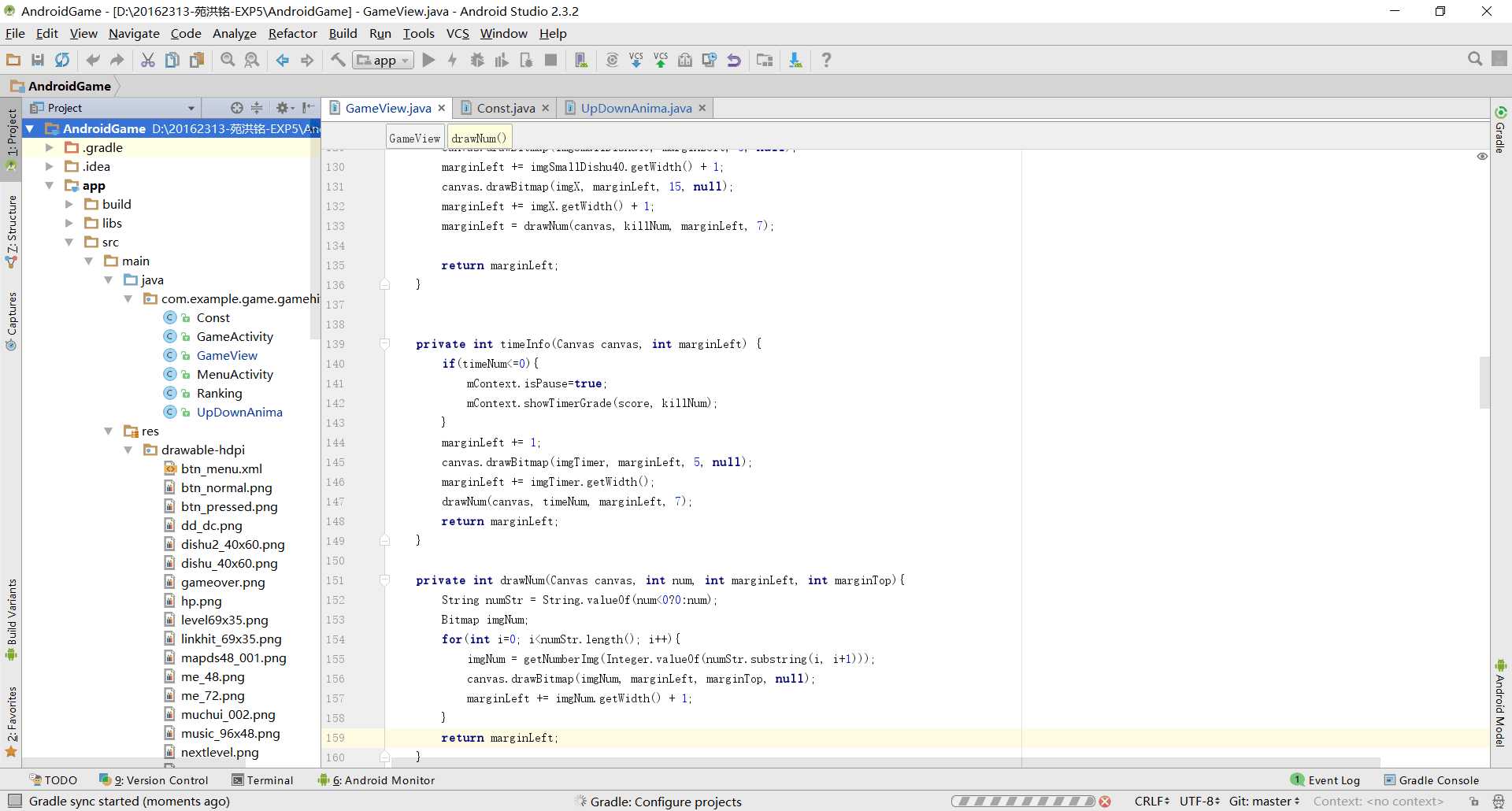The width and height of the screenshot is (1512, 811).
Task: Click the Cut scissors icon
Action: pos(147,60)
